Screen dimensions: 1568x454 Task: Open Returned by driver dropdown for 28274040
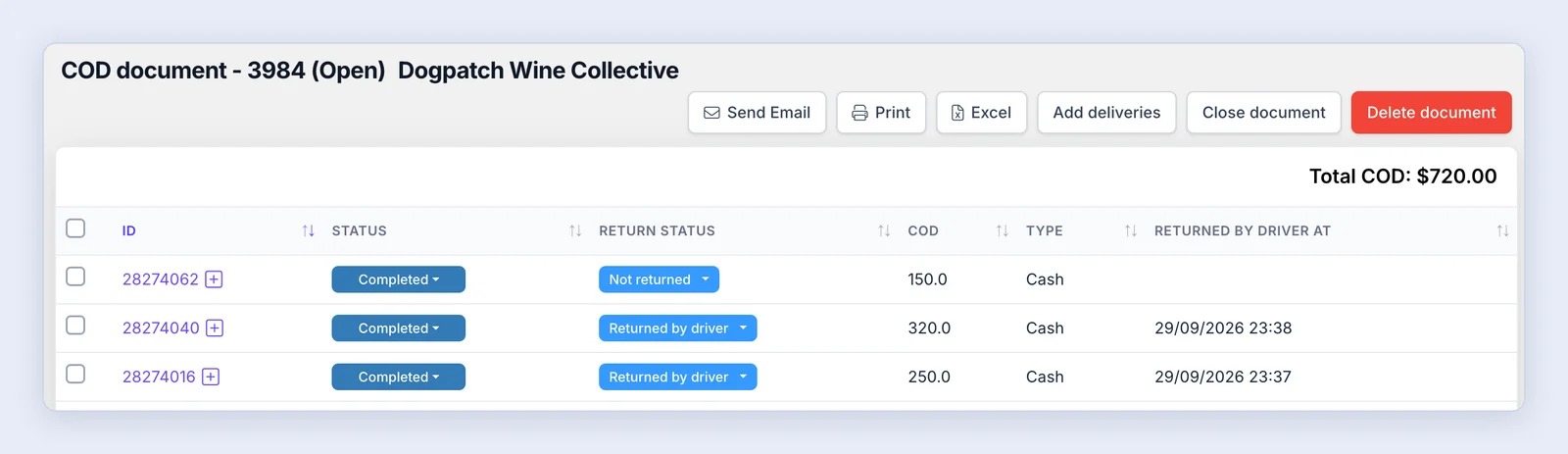(678, 328)
